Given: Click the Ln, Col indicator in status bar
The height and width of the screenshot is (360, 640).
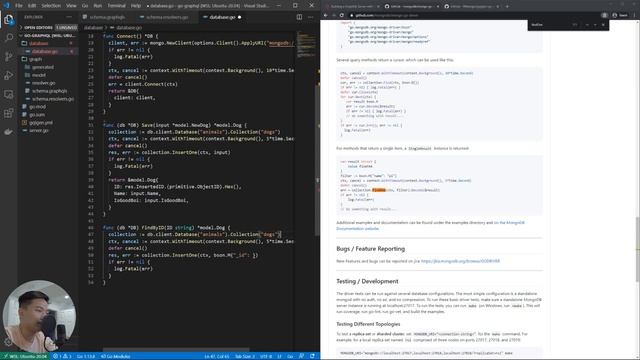Looking at the screenshot, I should click(217, 356).
